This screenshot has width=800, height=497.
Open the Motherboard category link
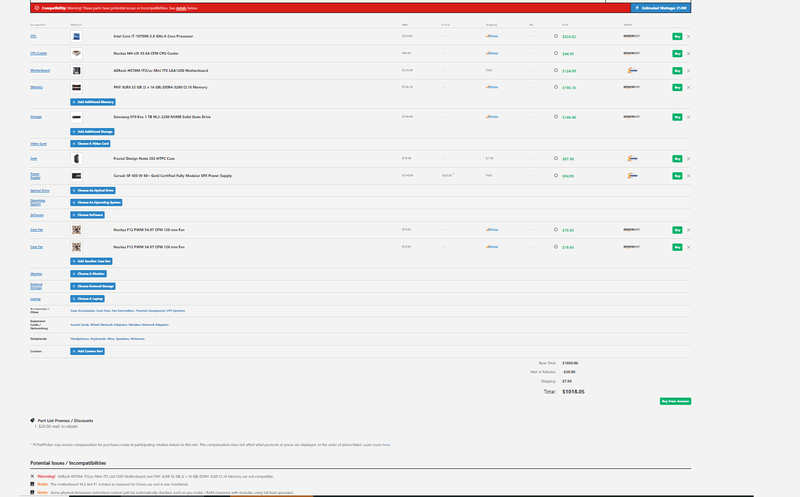coord(40,70)
